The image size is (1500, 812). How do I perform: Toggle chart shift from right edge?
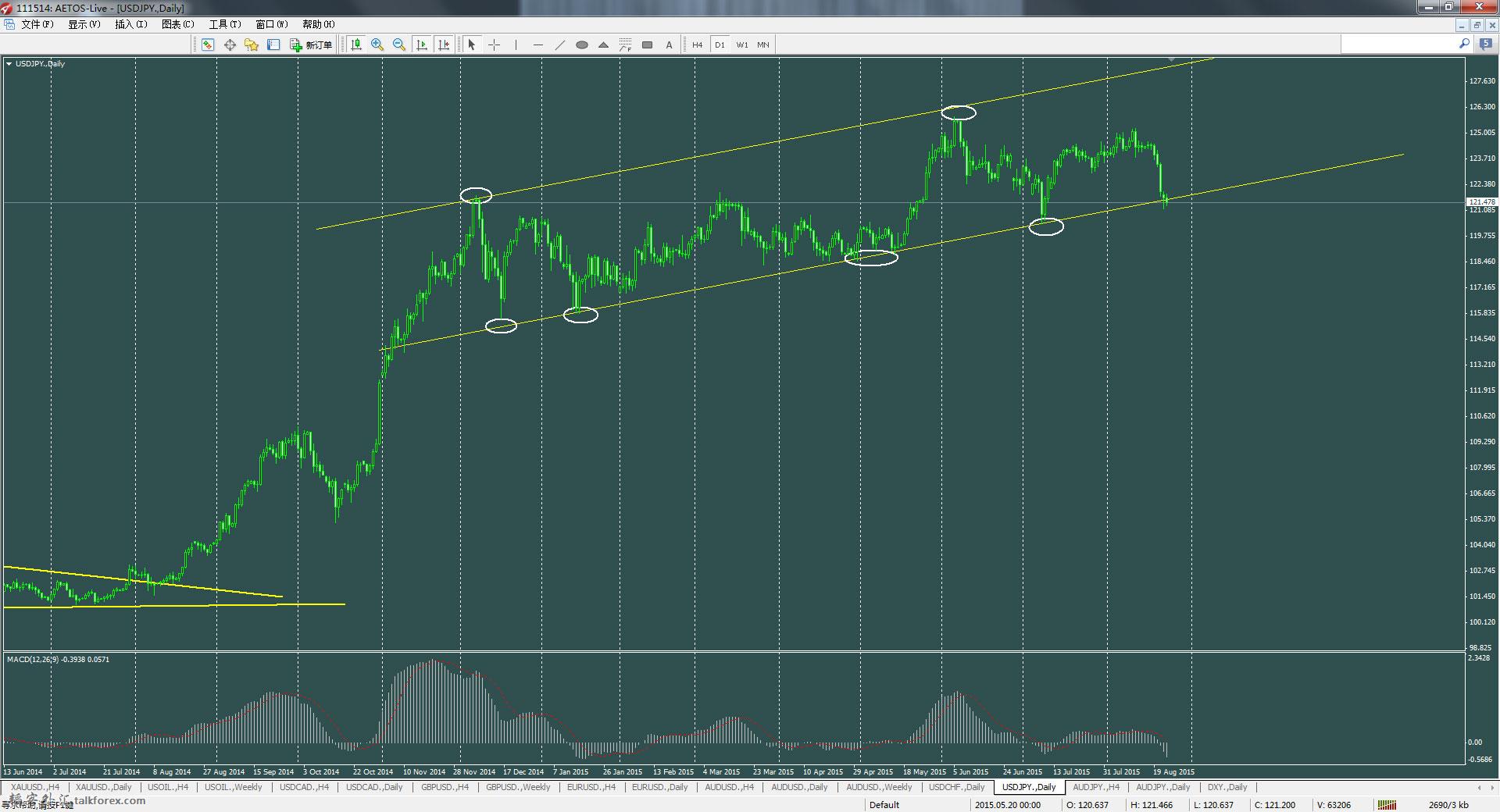[x=444, y=45]
